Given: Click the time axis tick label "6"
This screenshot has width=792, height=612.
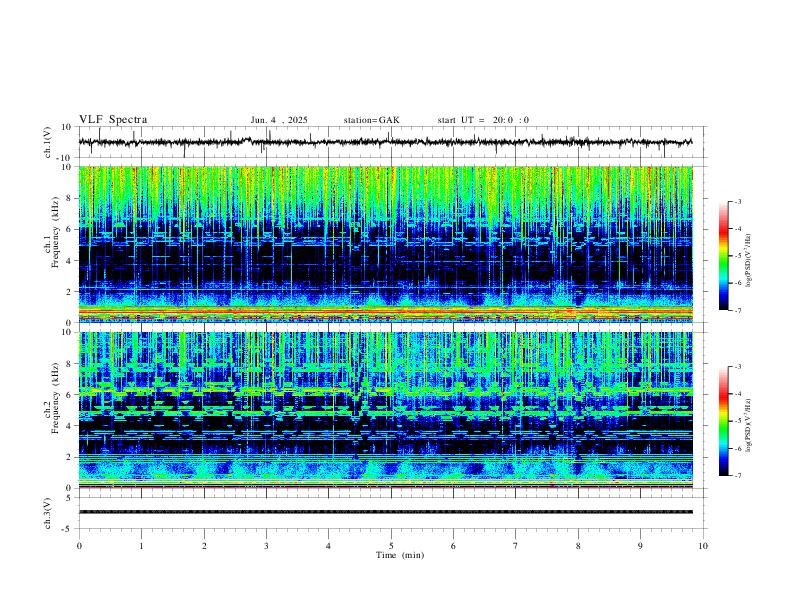Looking at the screenshot, I should tap(453, 546).
